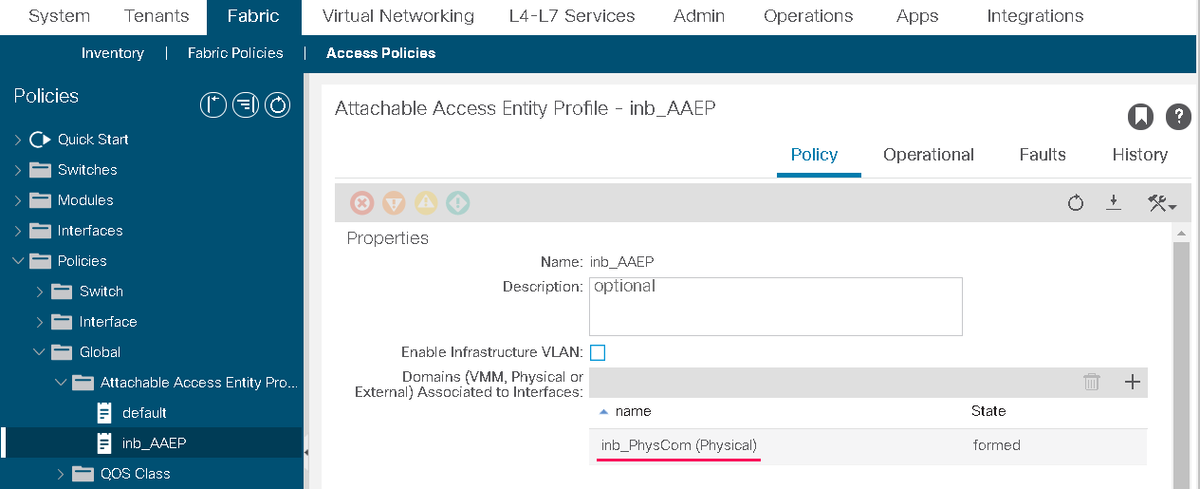The height and width of the screenshot is (489, 1200).
Task: Open the Fabric Policies submenu link
Action: pos(235,53)
